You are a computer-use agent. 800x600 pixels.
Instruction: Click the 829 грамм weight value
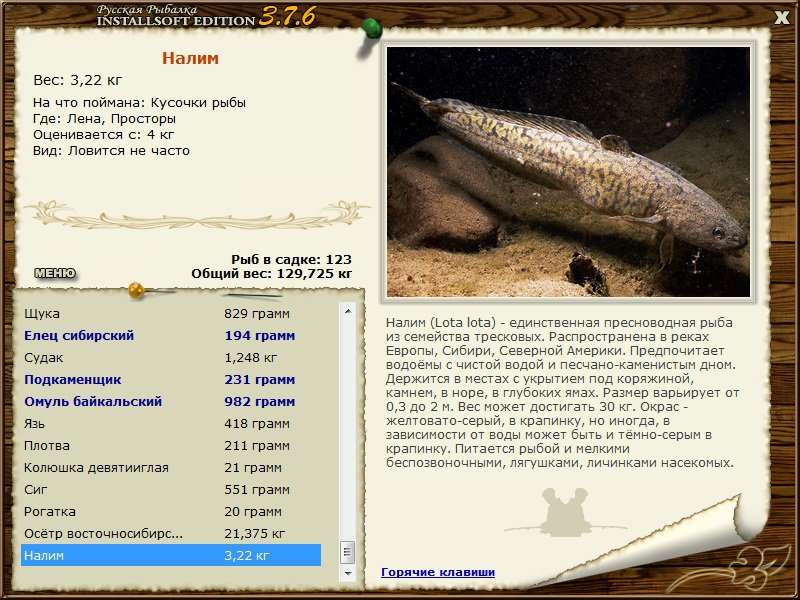click(x=257, y=313)
